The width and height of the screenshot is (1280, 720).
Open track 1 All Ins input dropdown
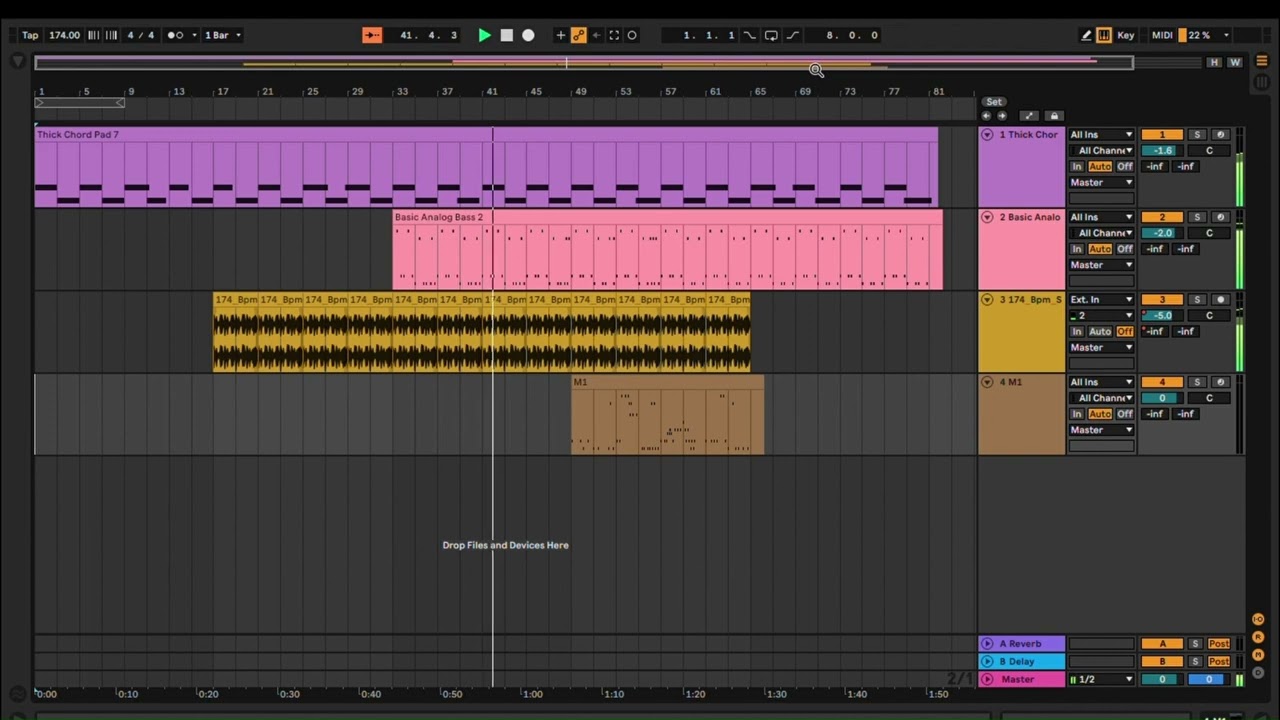1102,135
